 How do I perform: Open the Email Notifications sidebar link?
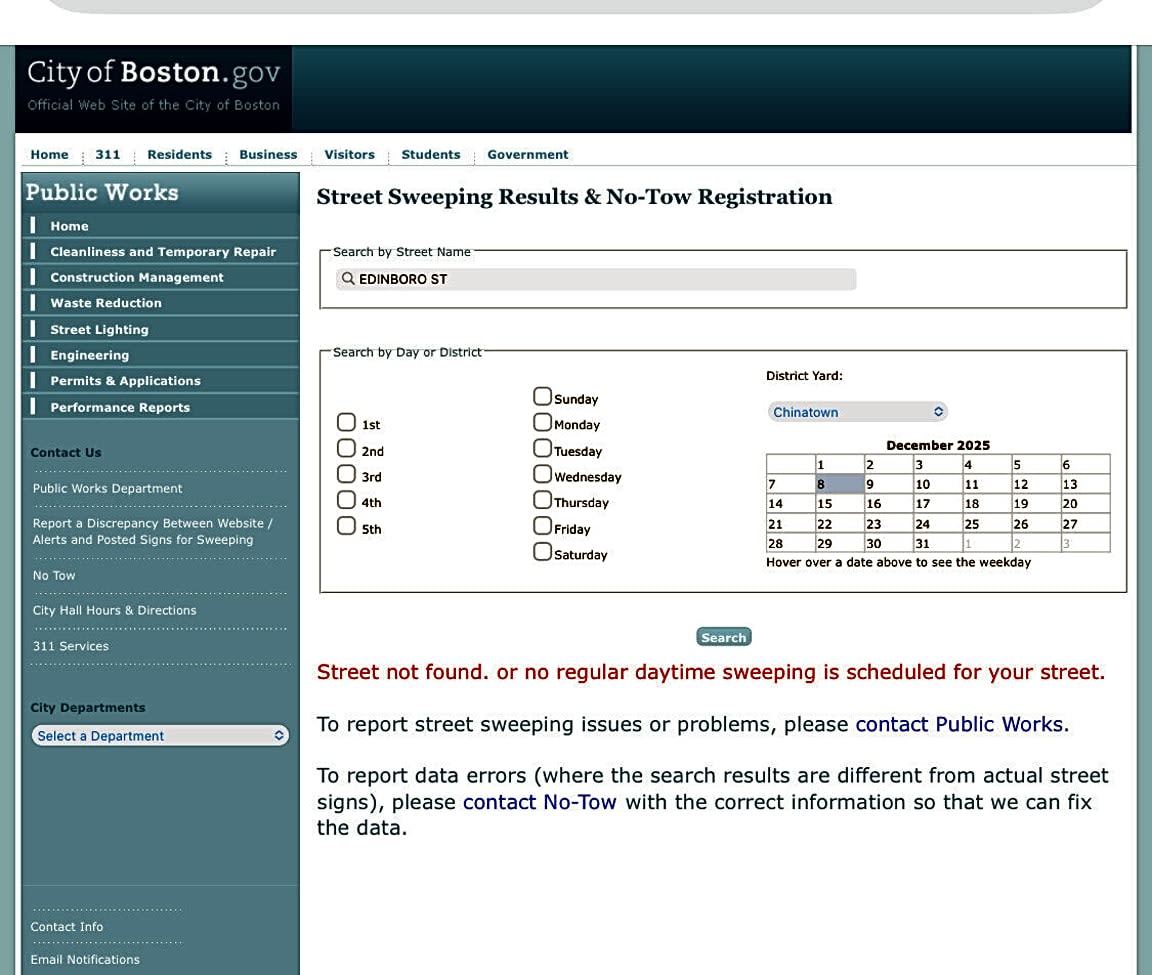coord(85,960)
